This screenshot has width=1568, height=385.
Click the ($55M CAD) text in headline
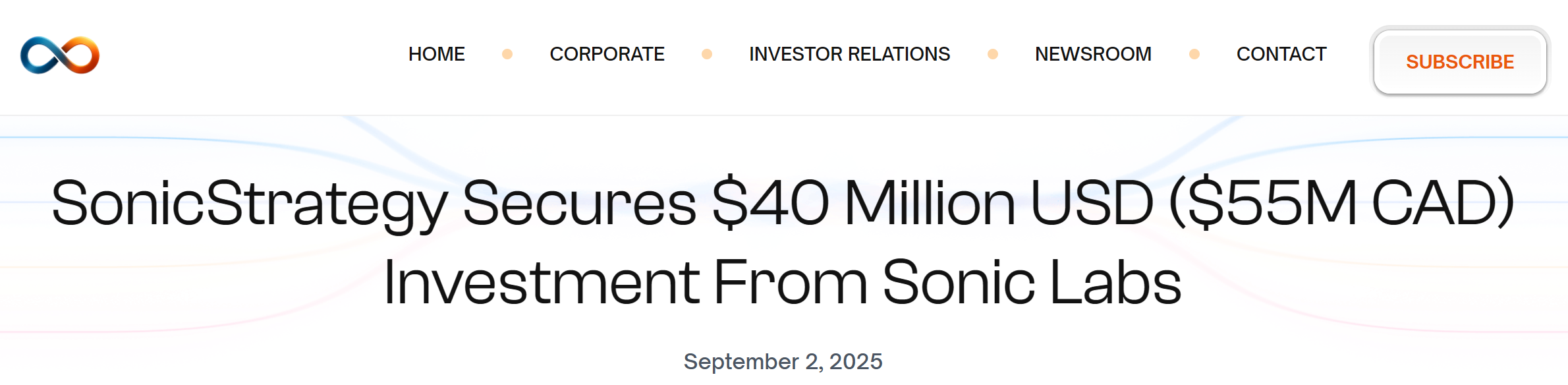(1341, 203)
